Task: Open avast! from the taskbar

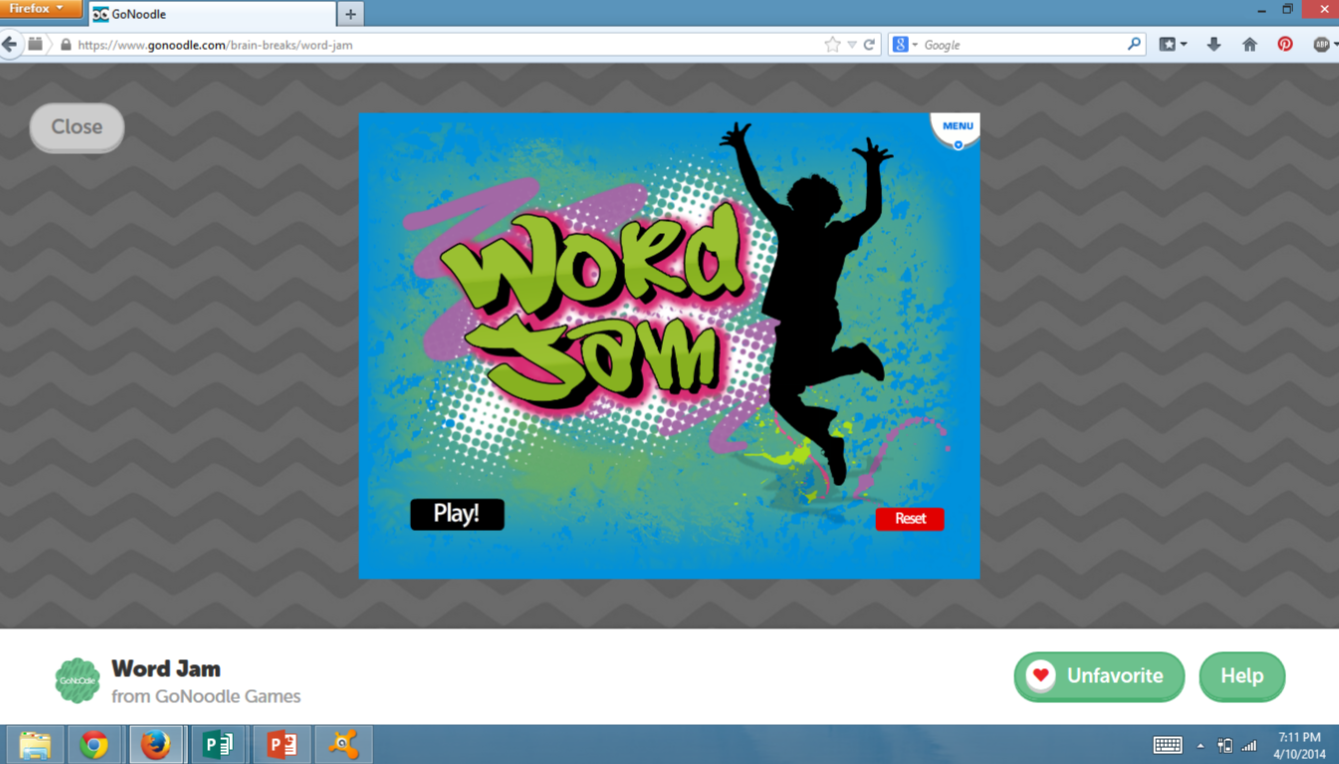Action: coord(343,744)
